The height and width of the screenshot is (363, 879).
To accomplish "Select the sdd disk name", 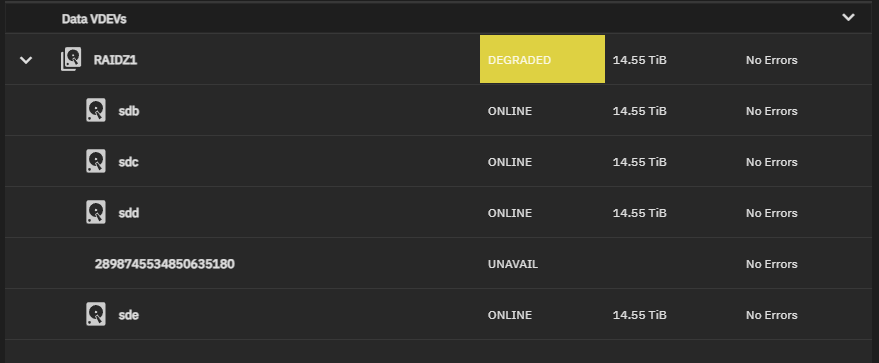I will tap(129, 213).
